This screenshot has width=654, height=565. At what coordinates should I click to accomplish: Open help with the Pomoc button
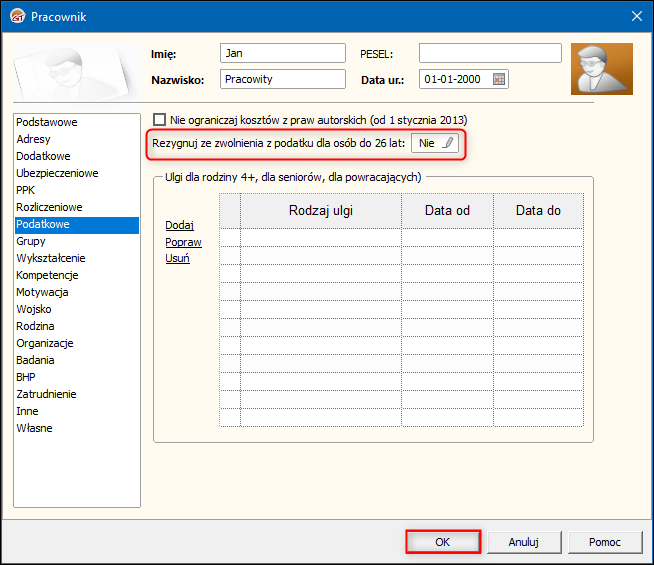point(604,542)
